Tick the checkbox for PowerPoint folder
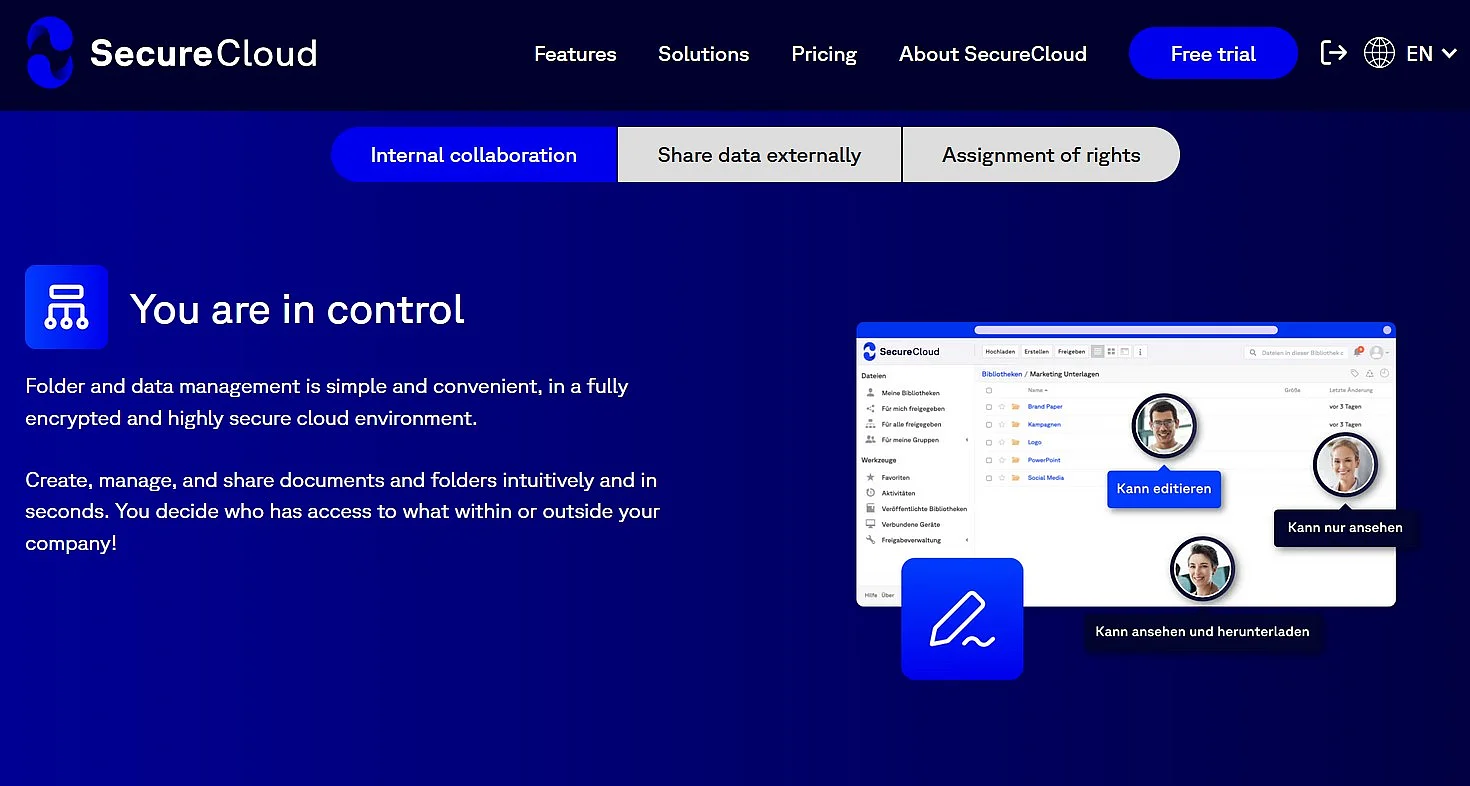 click(x=989, y=460)
